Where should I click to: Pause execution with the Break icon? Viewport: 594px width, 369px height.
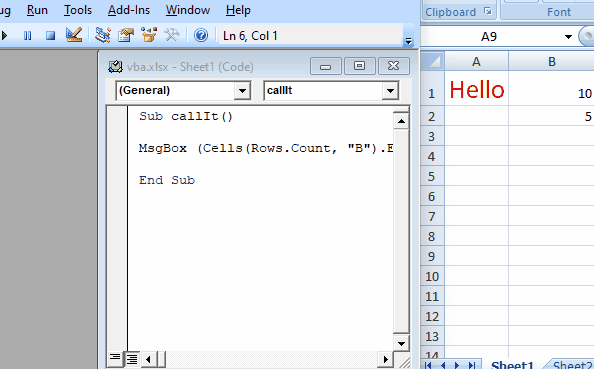(x=27, y=36)
